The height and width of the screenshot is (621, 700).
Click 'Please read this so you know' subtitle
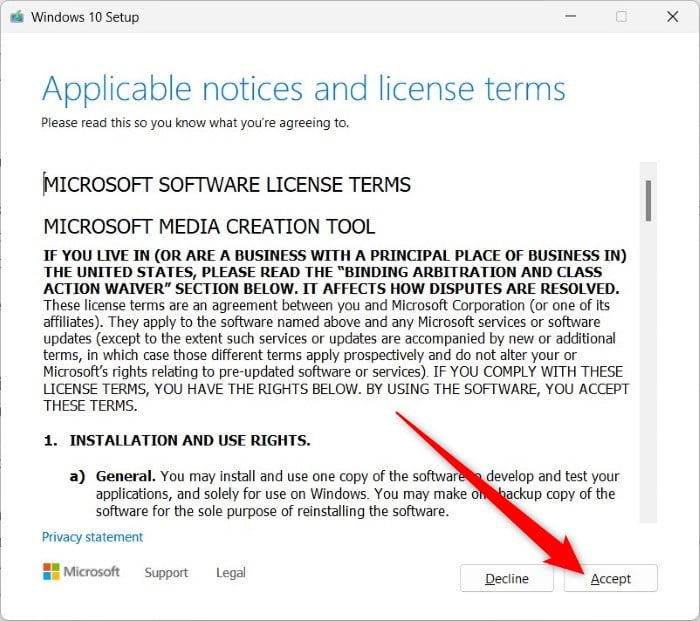pos(195,122)
